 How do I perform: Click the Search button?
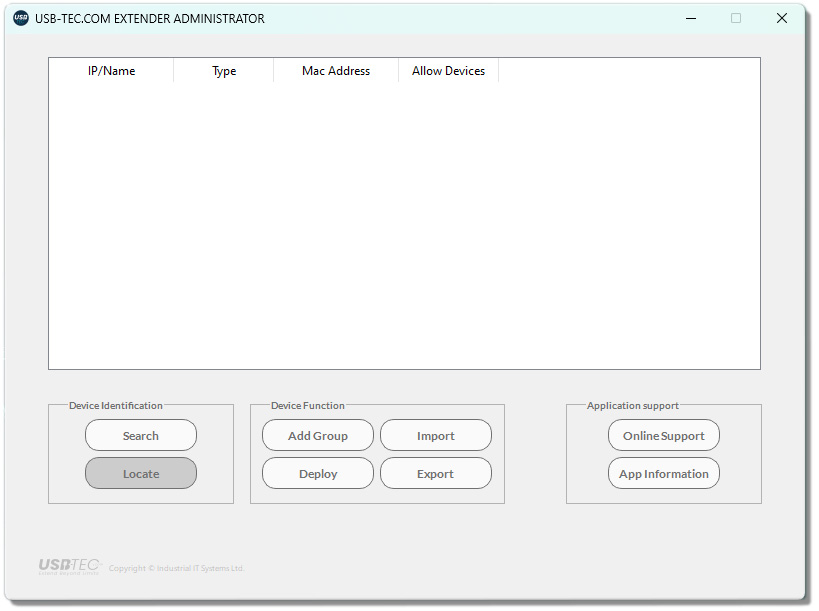pyautogui.click(x=141, y=436)
